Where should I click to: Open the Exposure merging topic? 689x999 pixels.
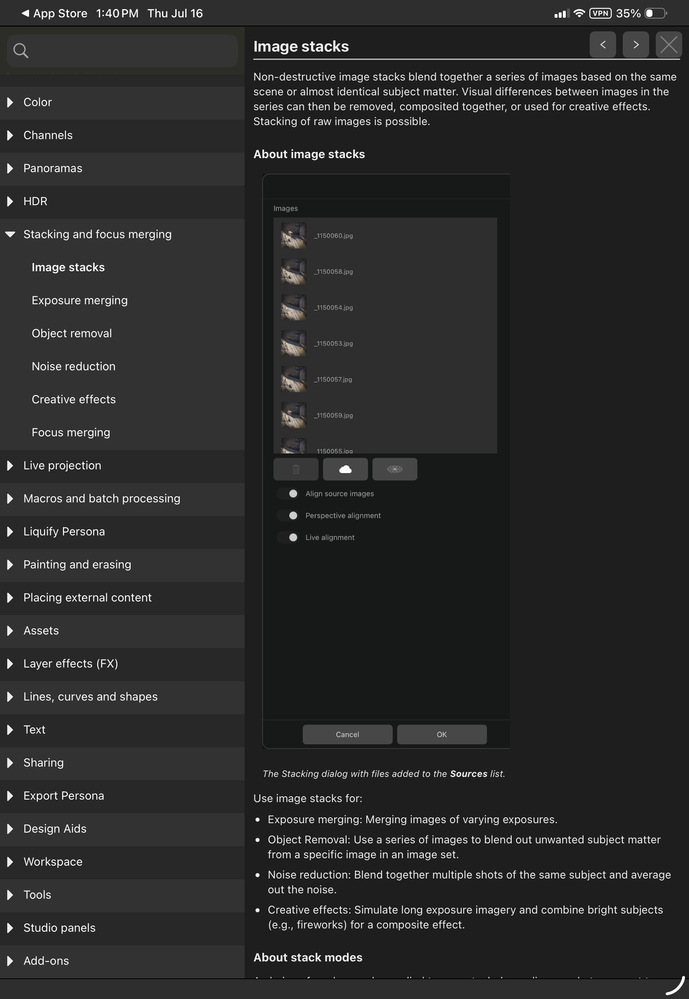click(80, 300)
